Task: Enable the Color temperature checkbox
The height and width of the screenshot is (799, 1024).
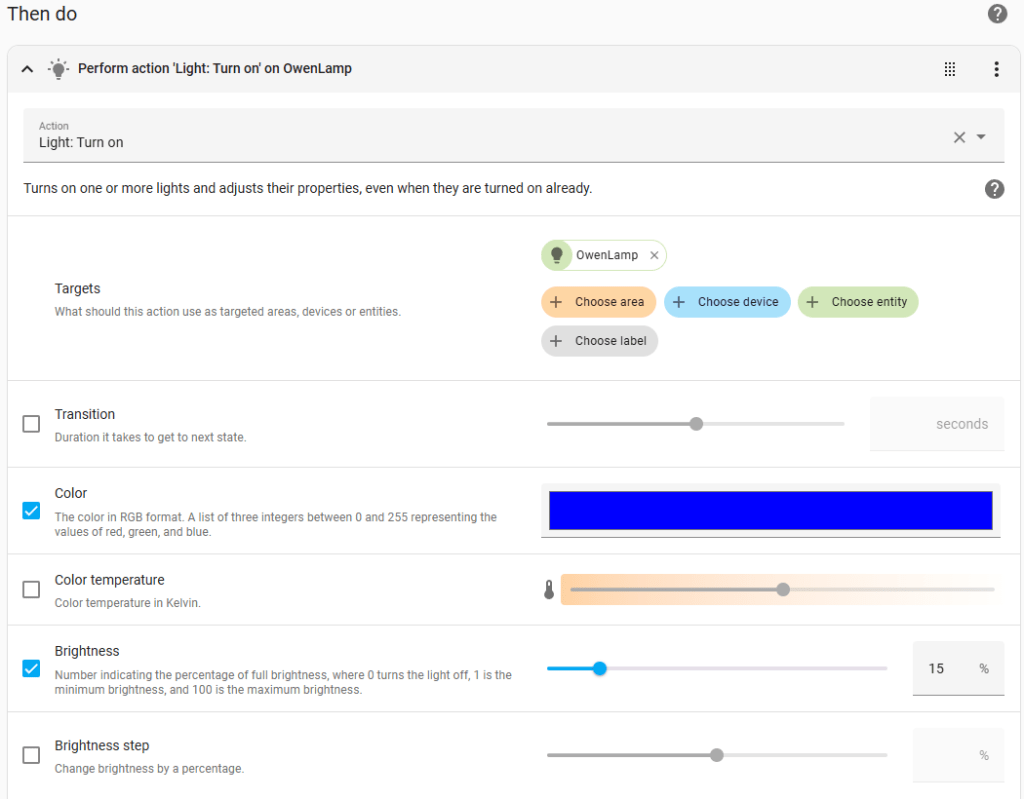Action: 31,590
